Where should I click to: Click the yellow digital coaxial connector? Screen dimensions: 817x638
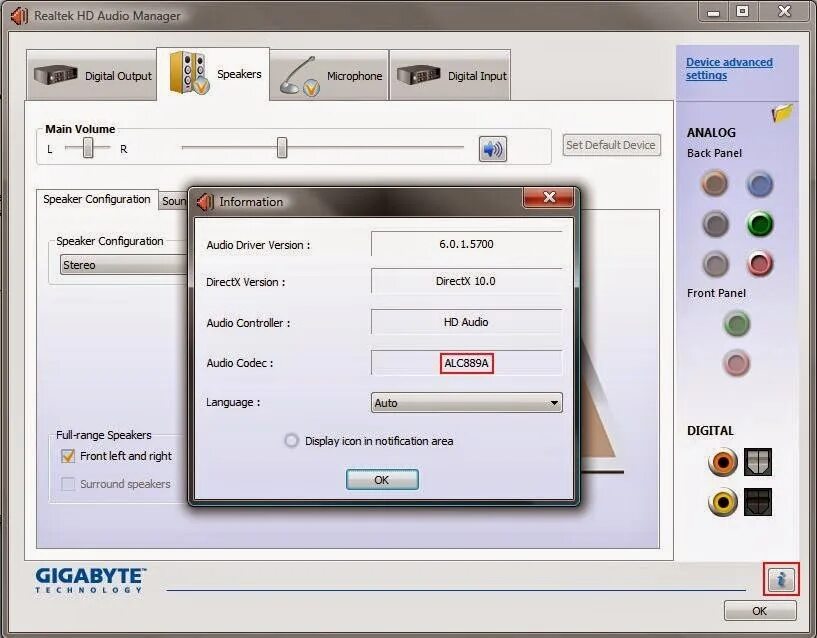click(723, 502)
